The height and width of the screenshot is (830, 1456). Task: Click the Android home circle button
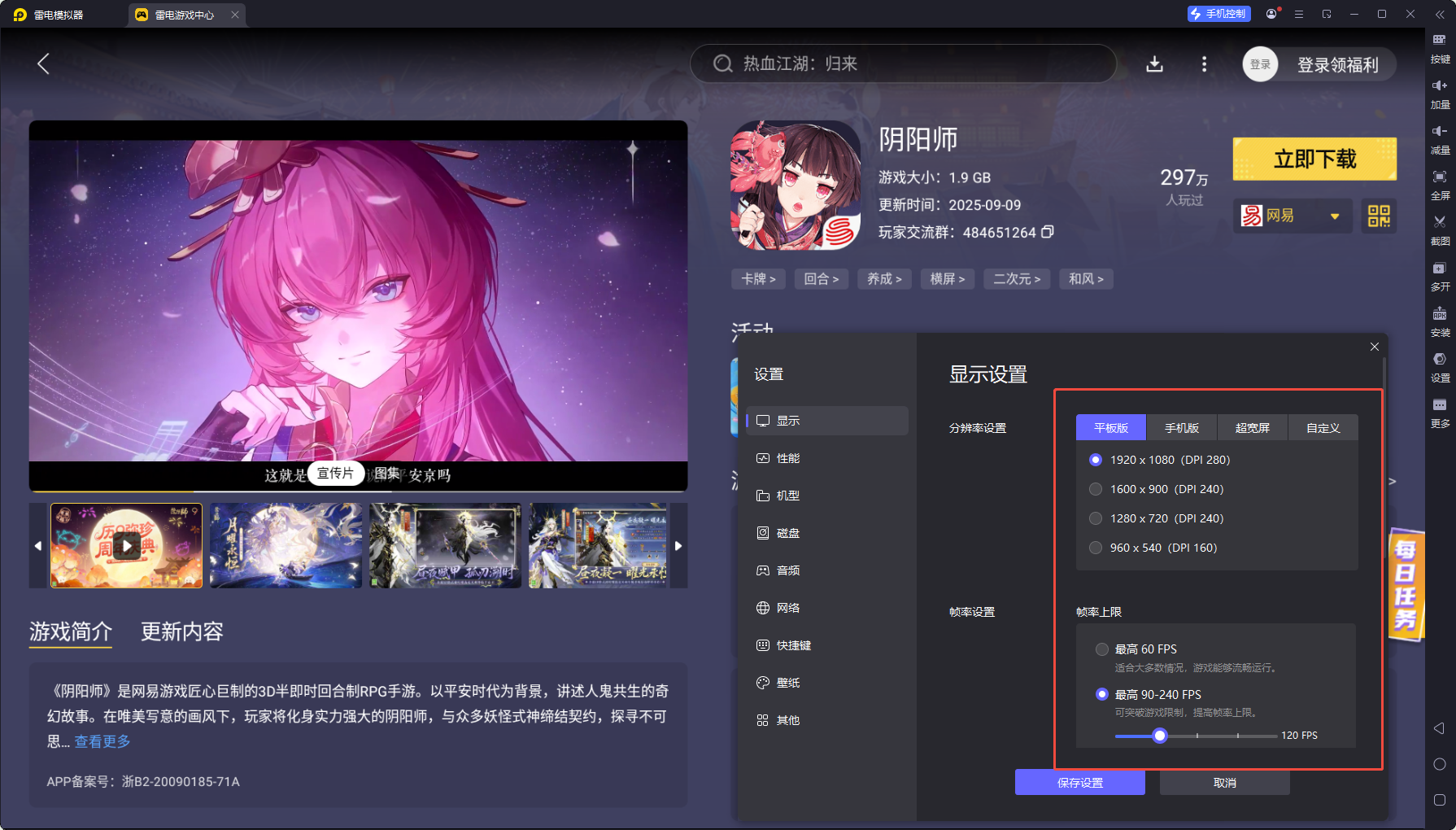click(x=1439, y=764)
